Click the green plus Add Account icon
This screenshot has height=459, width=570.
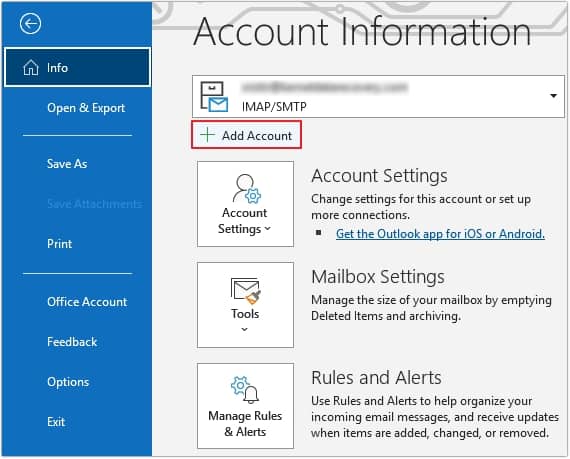pyautogui.click(x=208, y=134)
